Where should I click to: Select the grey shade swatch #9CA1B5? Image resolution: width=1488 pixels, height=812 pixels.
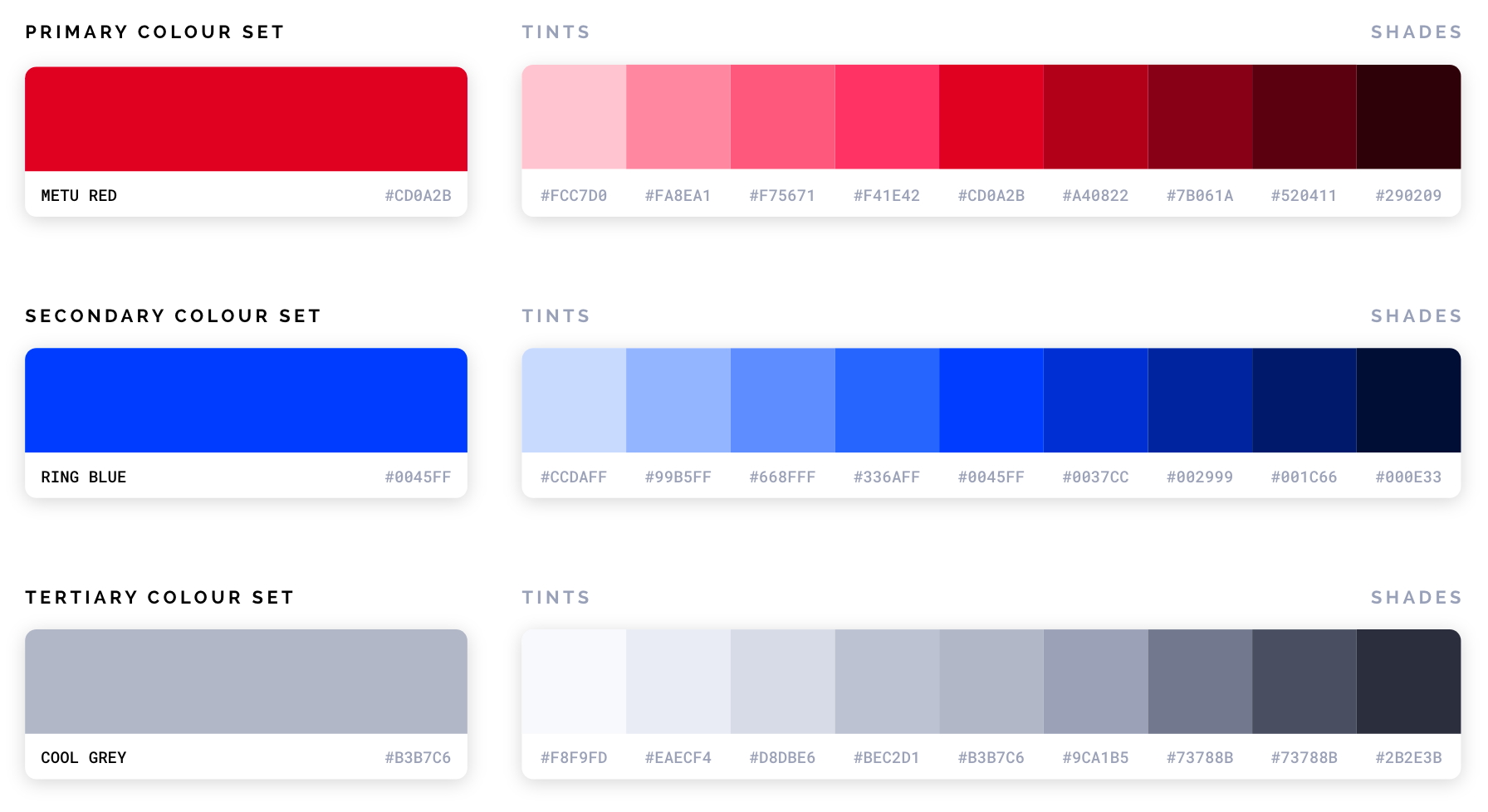coord(1096,682)
